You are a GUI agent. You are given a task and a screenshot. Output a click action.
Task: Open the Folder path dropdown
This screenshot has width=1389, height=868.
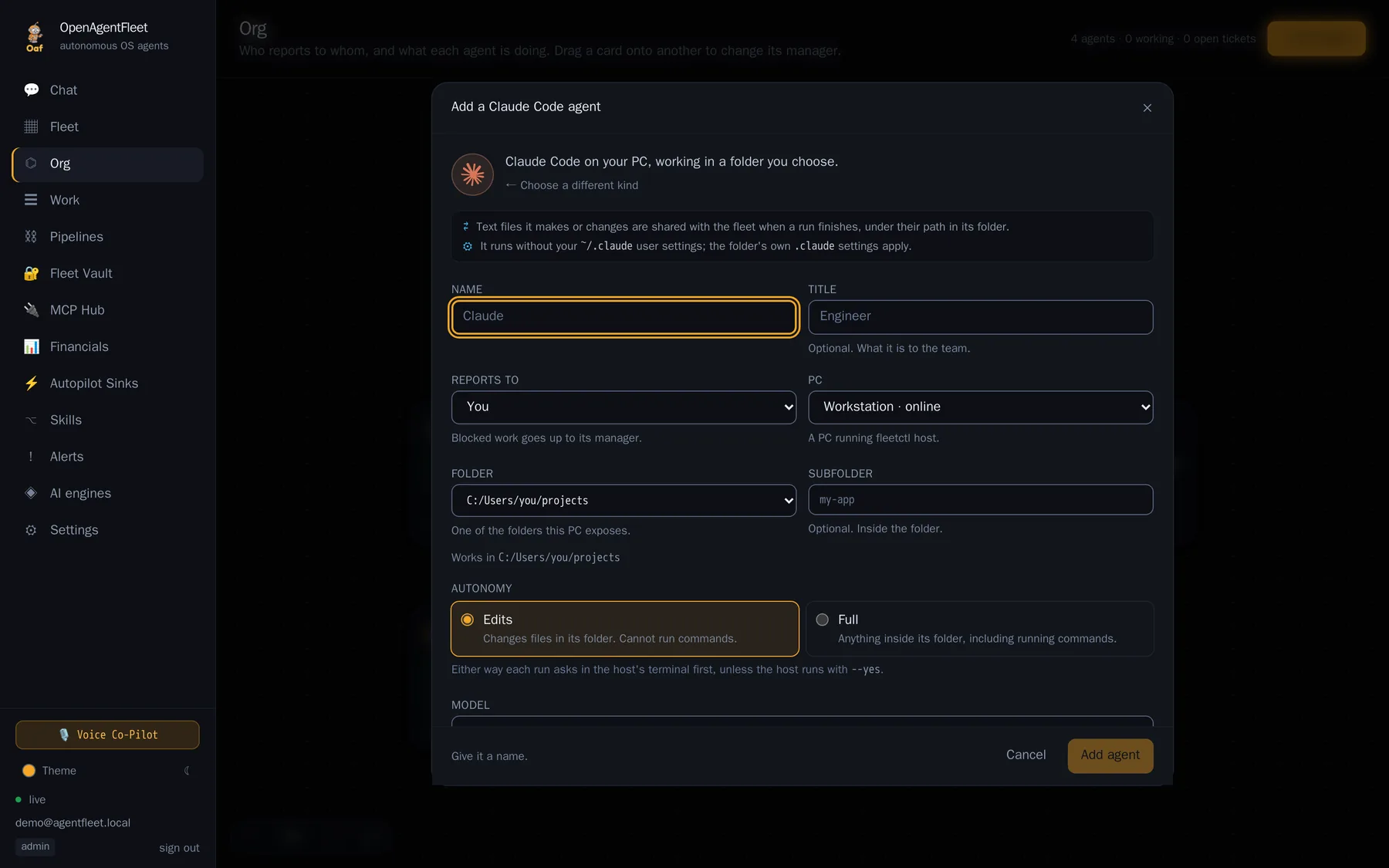click(x=624, y=501)
